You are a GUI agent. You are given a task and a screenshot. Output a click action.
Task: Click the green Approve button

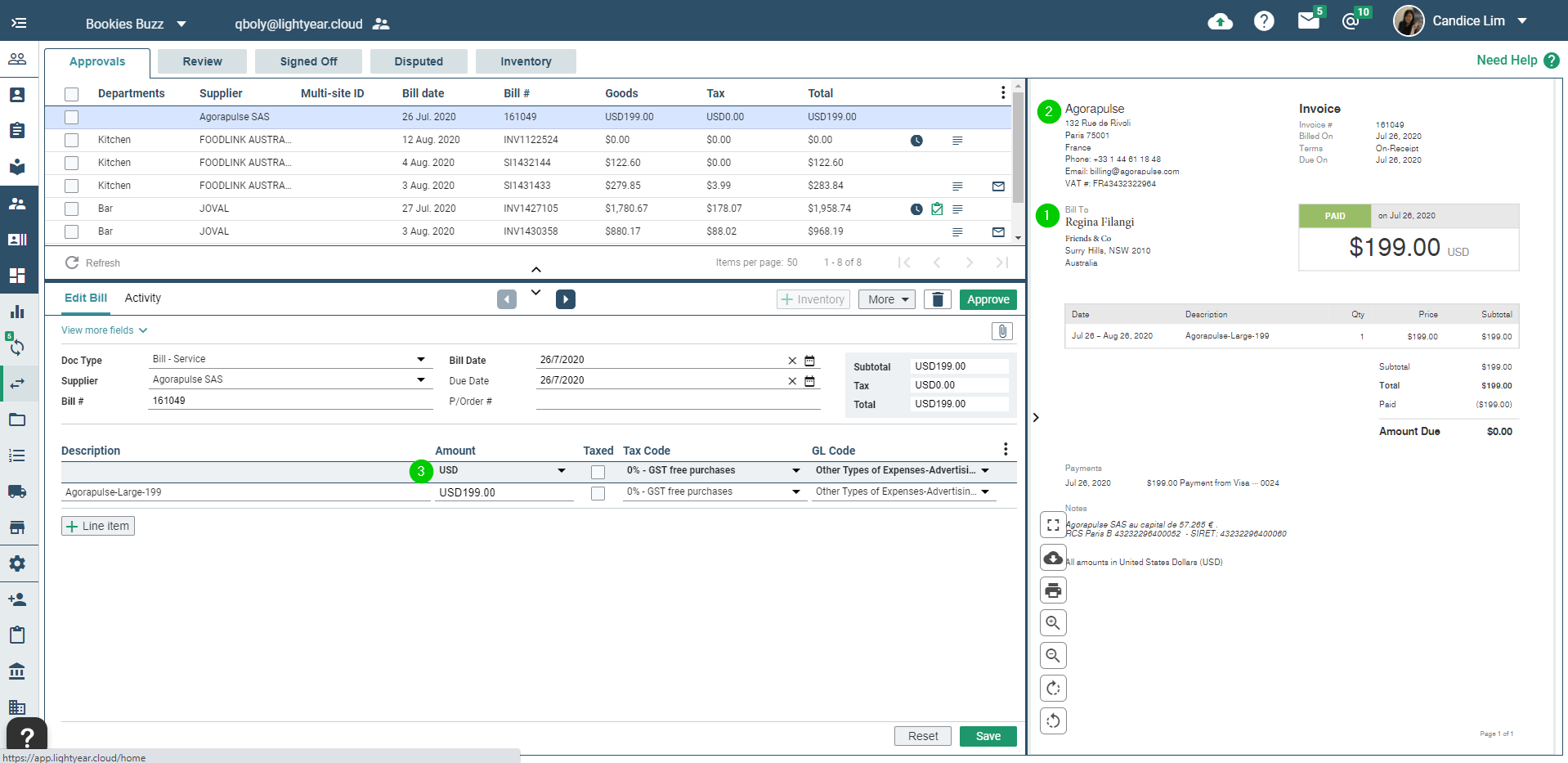pos(988,299)
